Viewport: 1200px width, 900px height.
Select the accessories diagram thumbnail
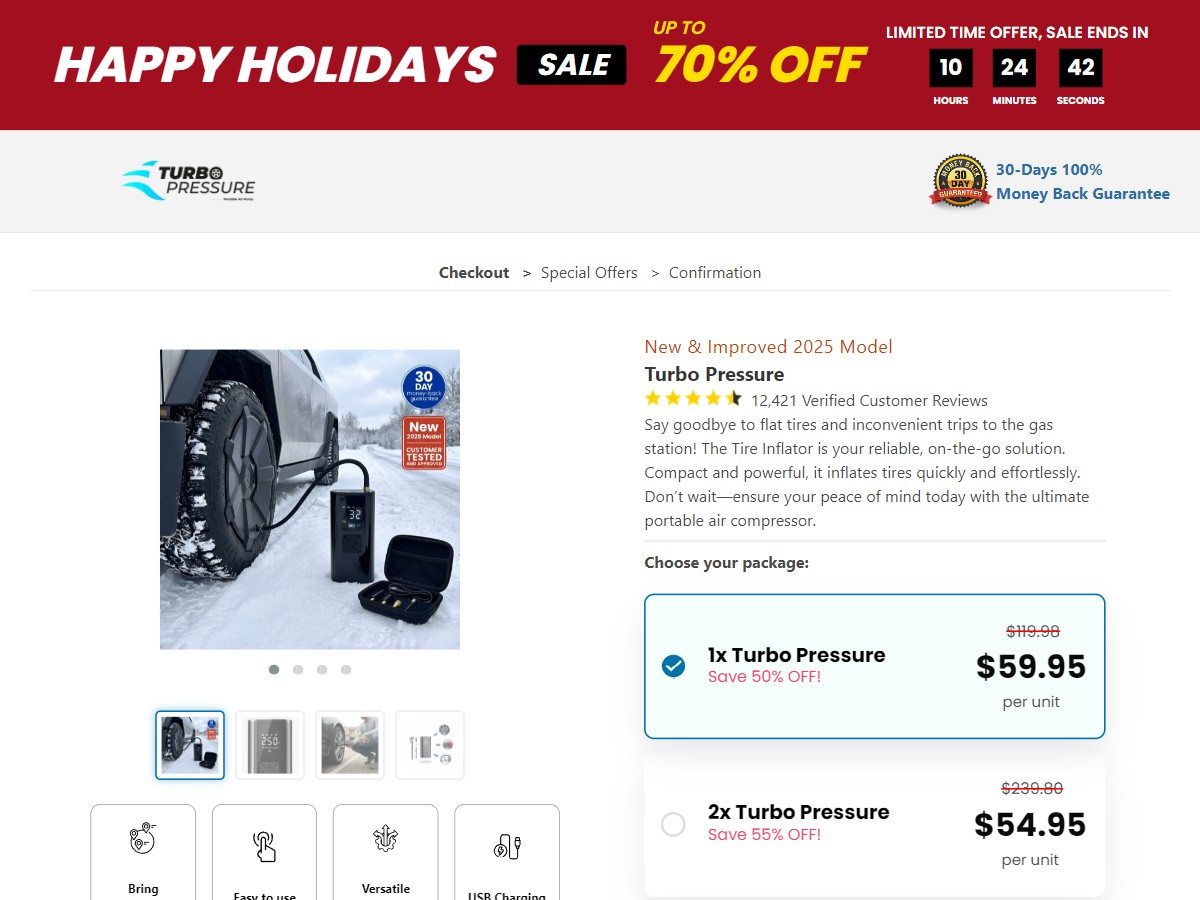tap(429, 744)
